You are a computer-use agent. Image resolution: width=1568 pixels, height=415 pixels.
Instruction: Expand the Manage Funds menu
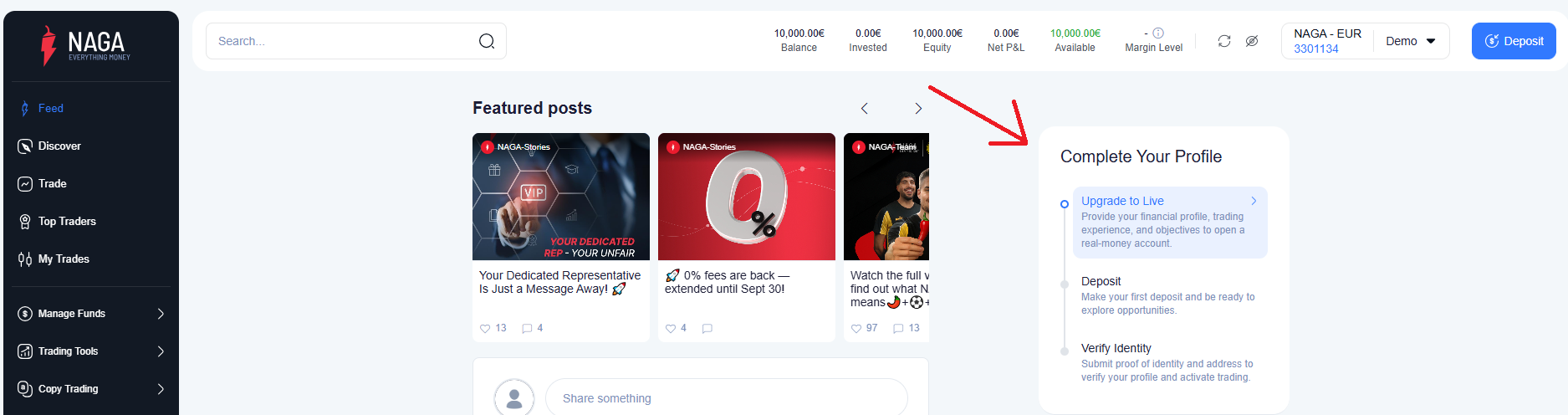[91, 314]
